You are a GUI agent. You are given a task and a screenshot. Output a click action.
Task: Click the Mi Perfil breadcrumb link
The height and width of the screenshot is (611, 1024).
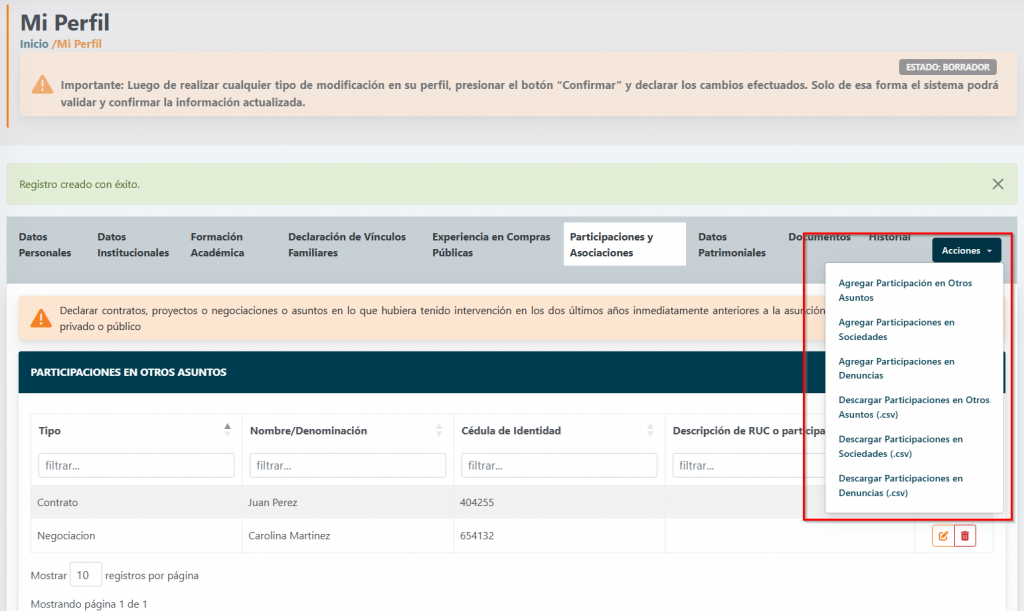click(79, 44)
